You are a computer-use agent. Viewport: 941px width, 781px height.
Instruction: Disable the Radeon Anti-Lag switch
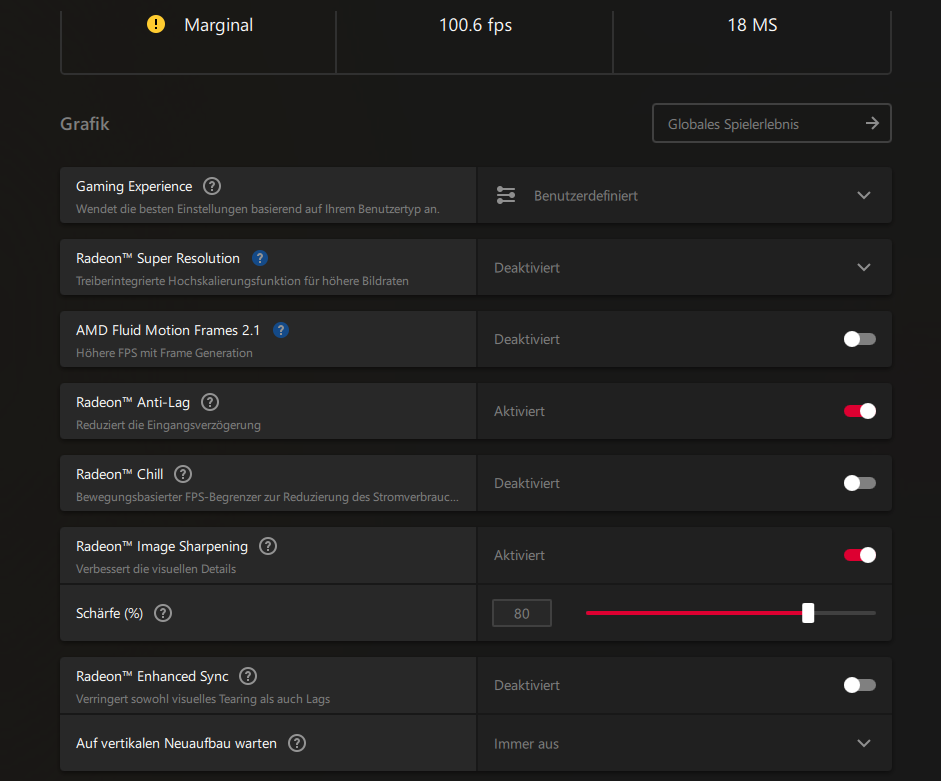pyautogui.click(x=859, y=411)
